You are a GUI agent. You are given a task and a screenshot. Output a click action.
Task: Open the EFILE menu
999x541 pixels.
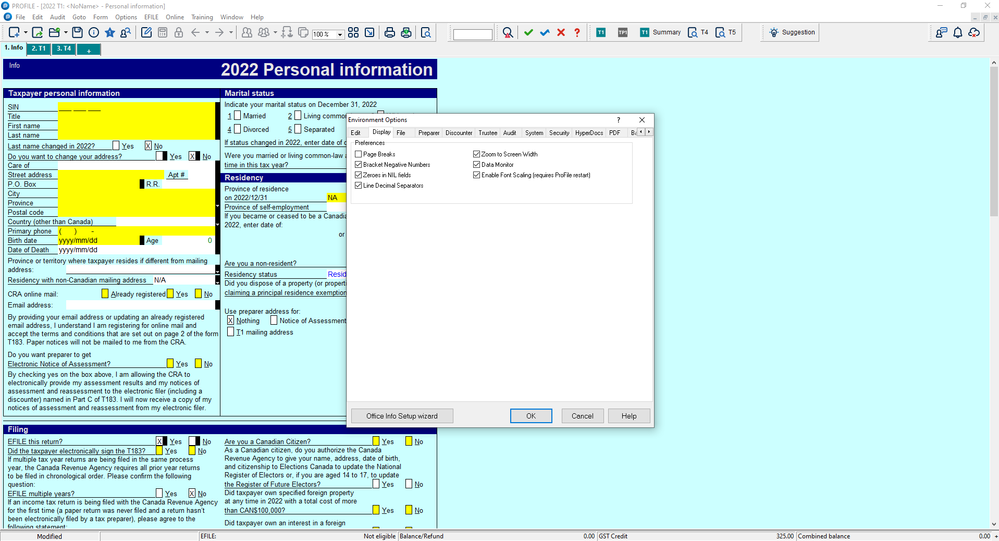[151, 17]
